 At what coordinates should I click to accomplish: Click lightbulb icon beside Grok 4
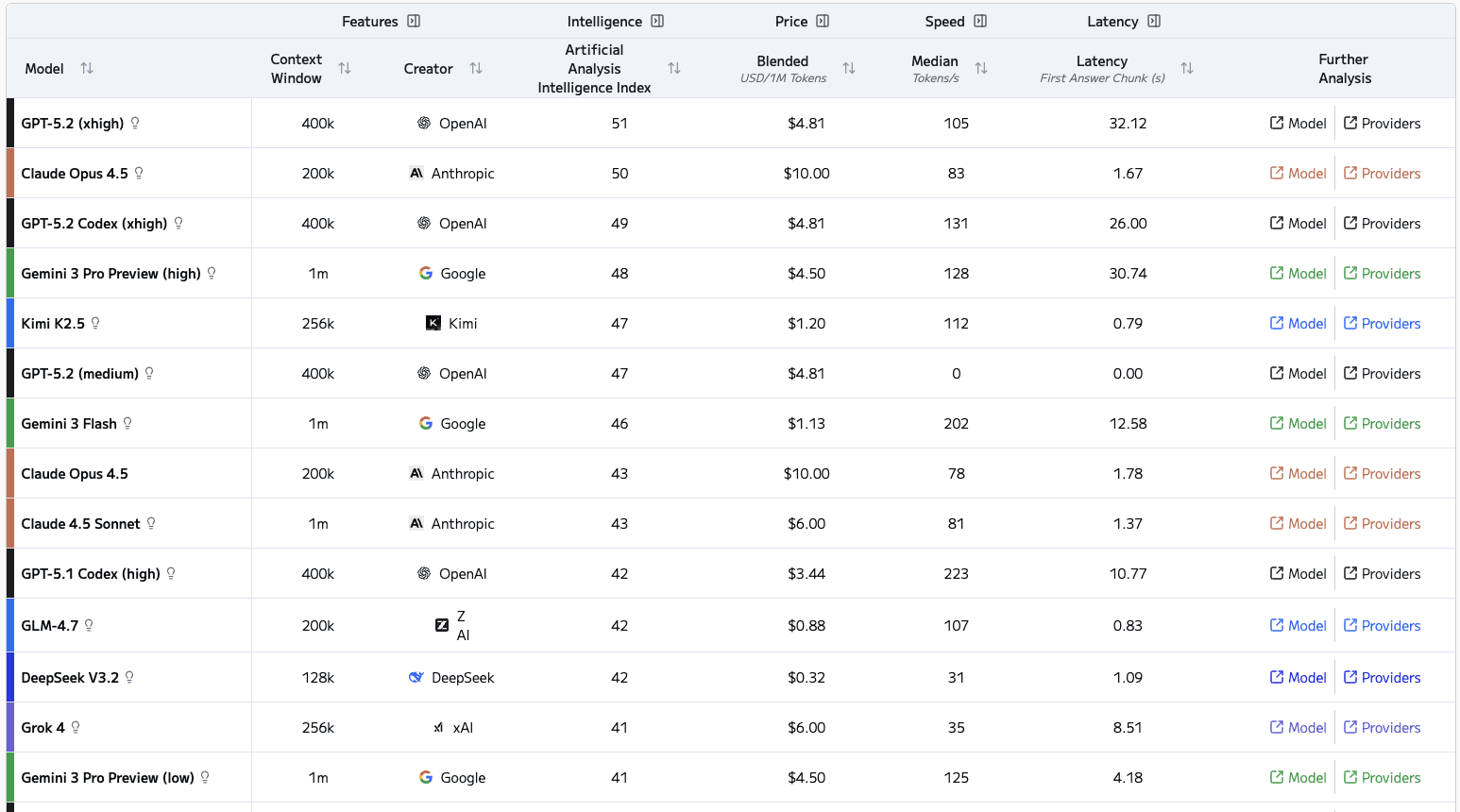click(76, 727)
